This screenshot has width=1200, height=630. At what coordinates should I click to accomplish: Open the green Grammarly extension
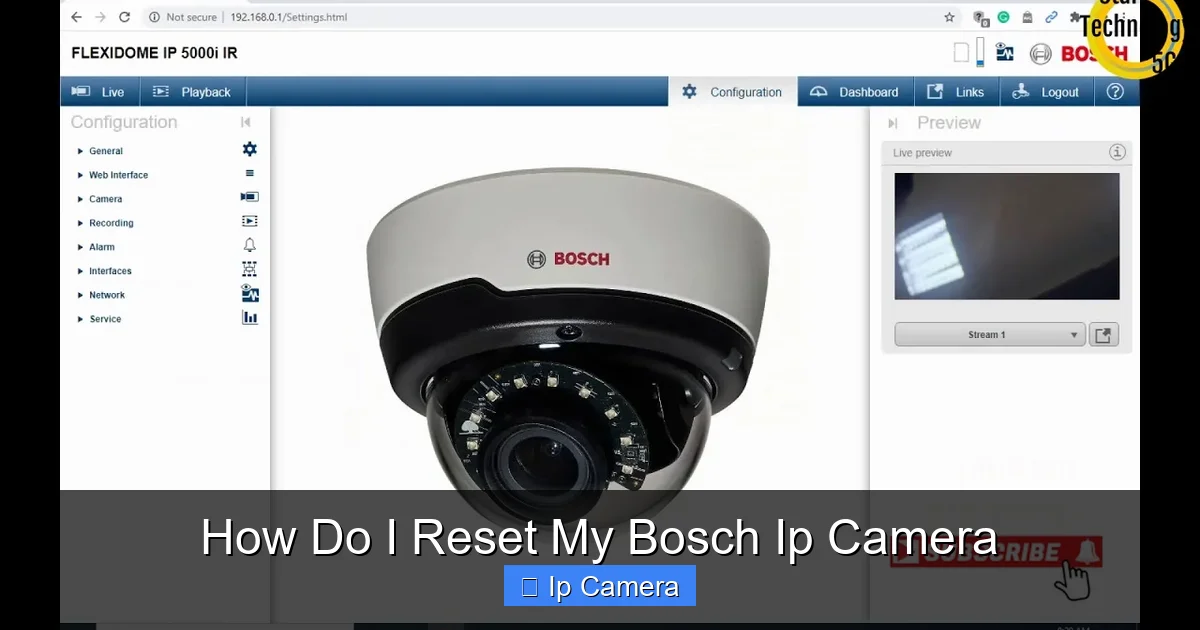[1004, 17]
